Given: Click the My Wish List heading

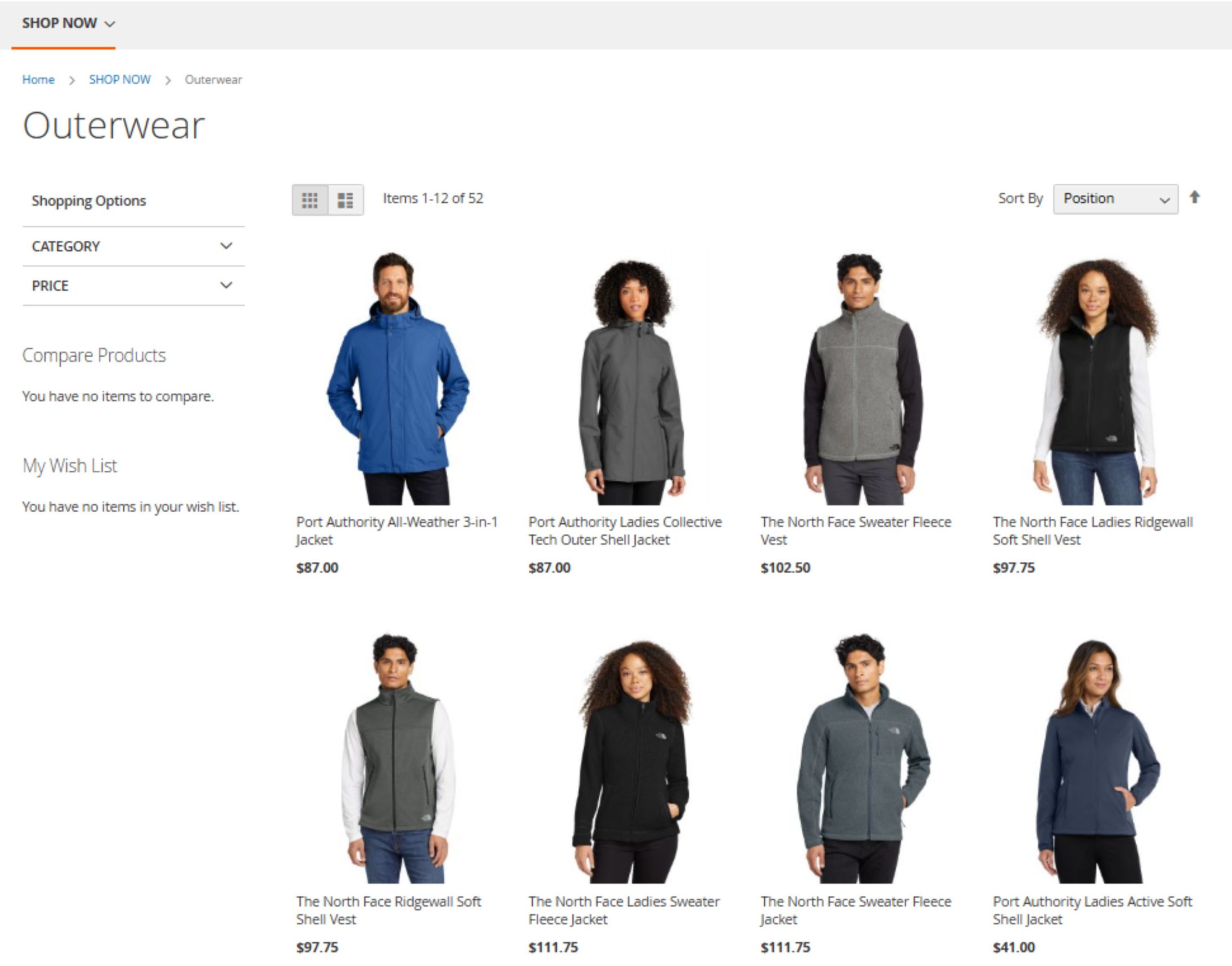Looking at the screenshot, I should 70,465.
